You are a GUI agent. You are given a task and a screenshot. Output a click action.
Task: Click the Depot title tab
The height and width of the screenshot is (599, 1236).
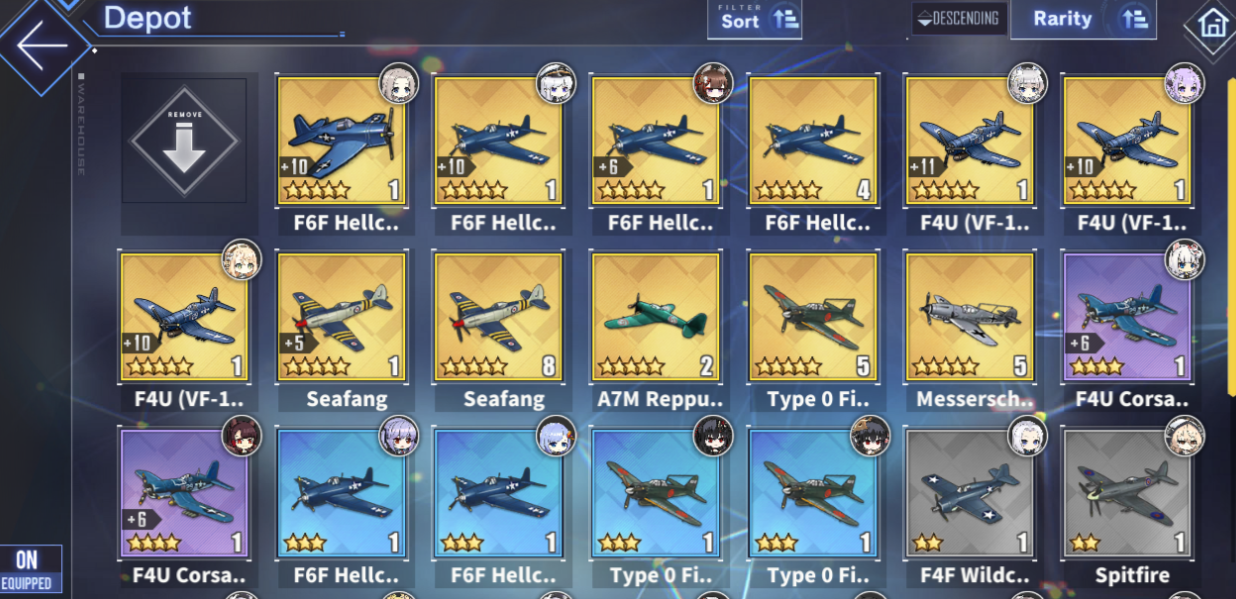tap(148, 17)
